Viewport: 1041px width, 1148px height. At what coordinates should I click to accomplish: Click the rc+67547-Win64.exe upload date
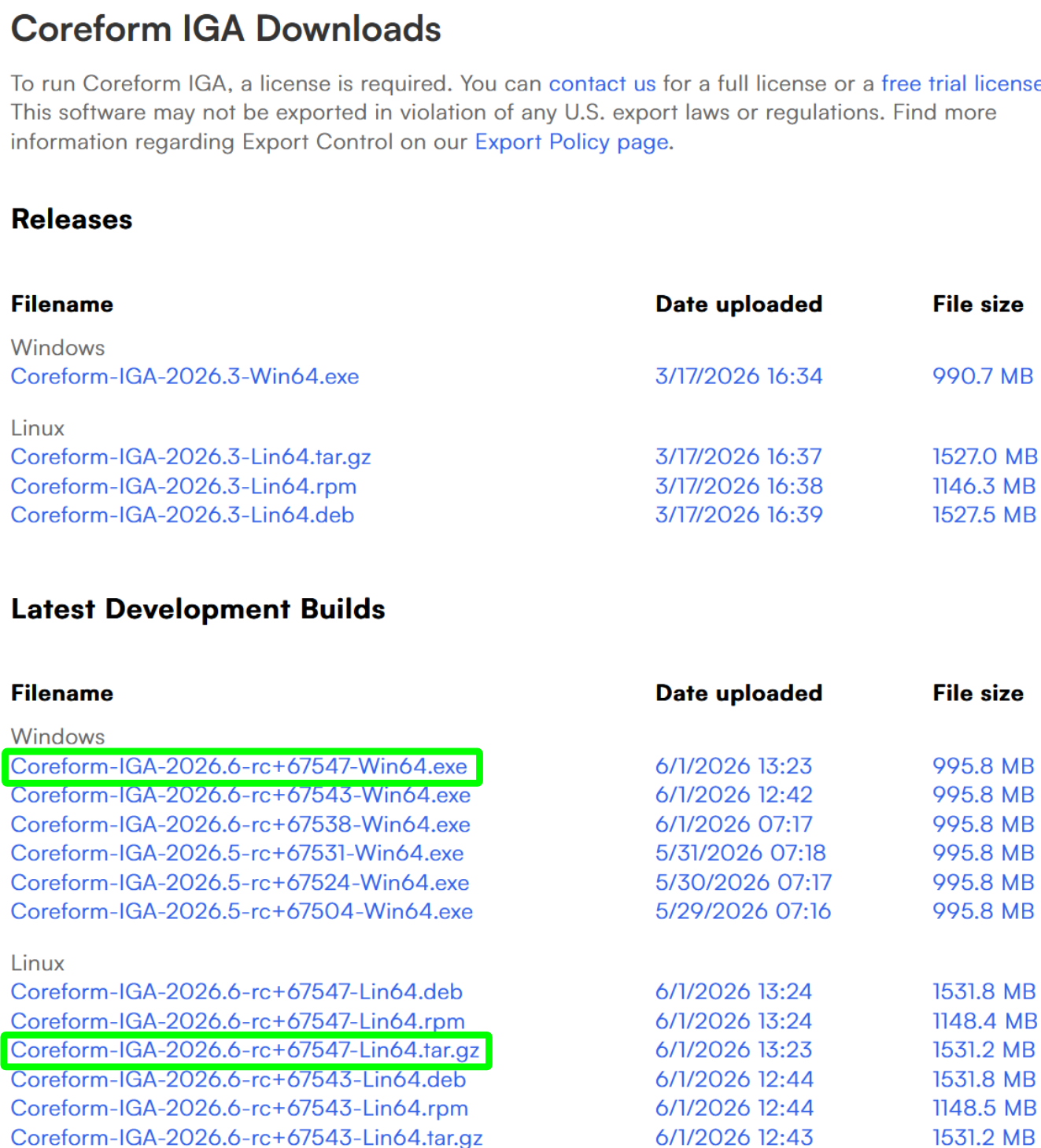click(734, 766)
